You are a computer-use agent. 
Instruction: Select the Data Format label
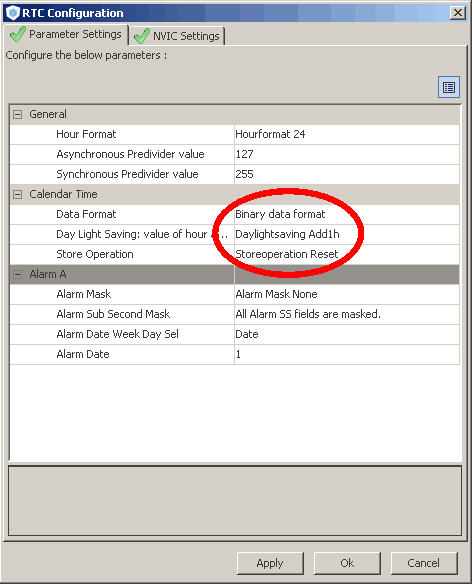[x=86, y=214]
